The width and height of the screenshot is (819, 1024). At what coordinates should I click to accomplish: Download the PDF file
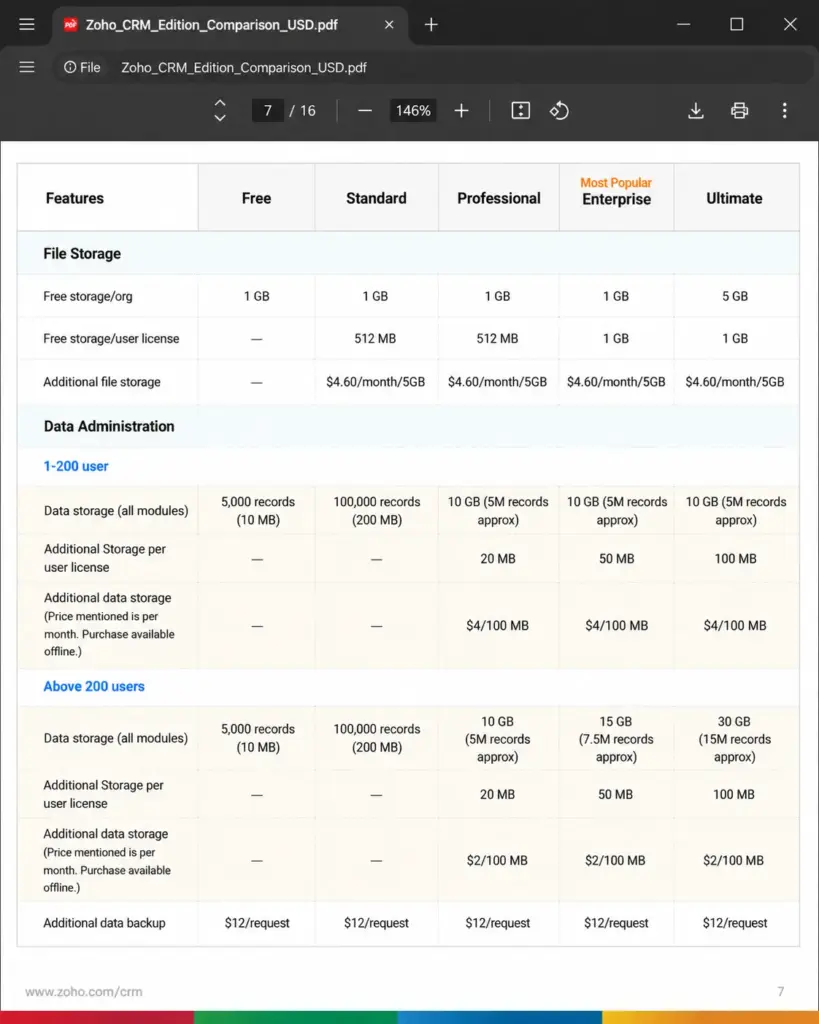tap(696, 111)
